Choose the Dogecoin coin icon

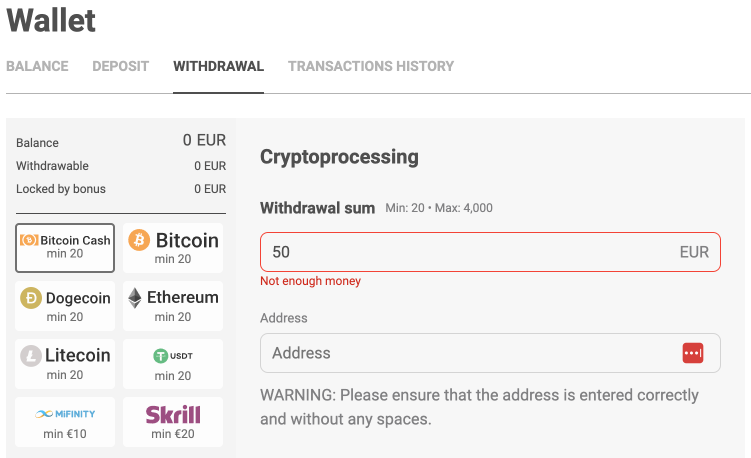[x=31, y=298]
